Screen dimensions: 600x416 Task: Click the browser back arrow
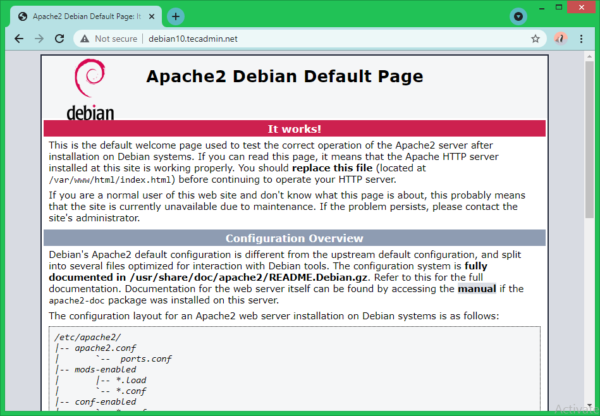click(18, 39)
